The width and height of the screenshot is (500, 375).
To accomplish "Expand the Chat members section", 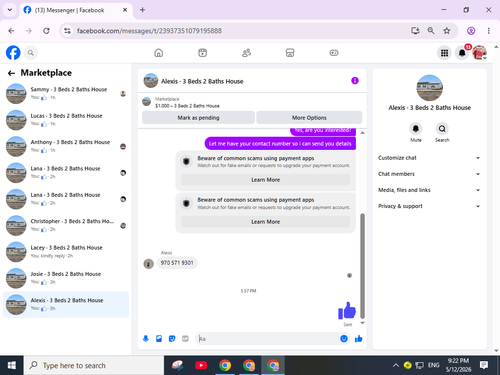I will 429,174.
